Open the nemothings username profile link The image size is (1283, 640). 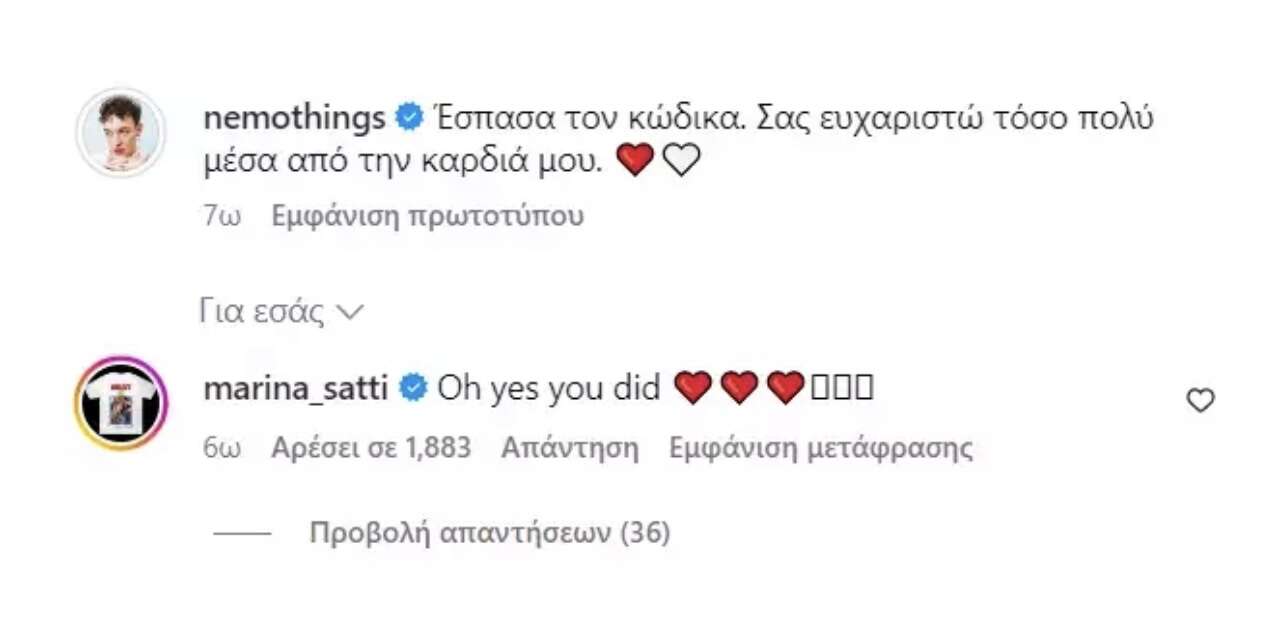tap(294, 119)
